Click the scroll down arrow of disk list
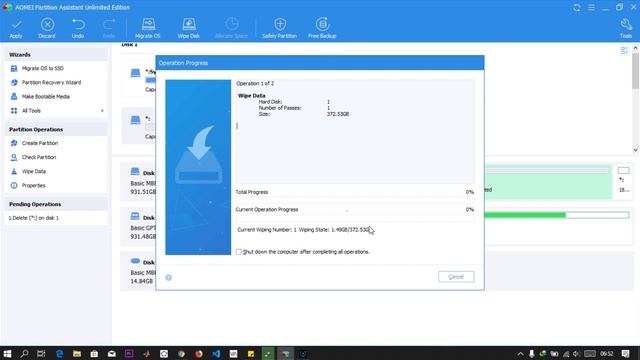 click(636, 150)
